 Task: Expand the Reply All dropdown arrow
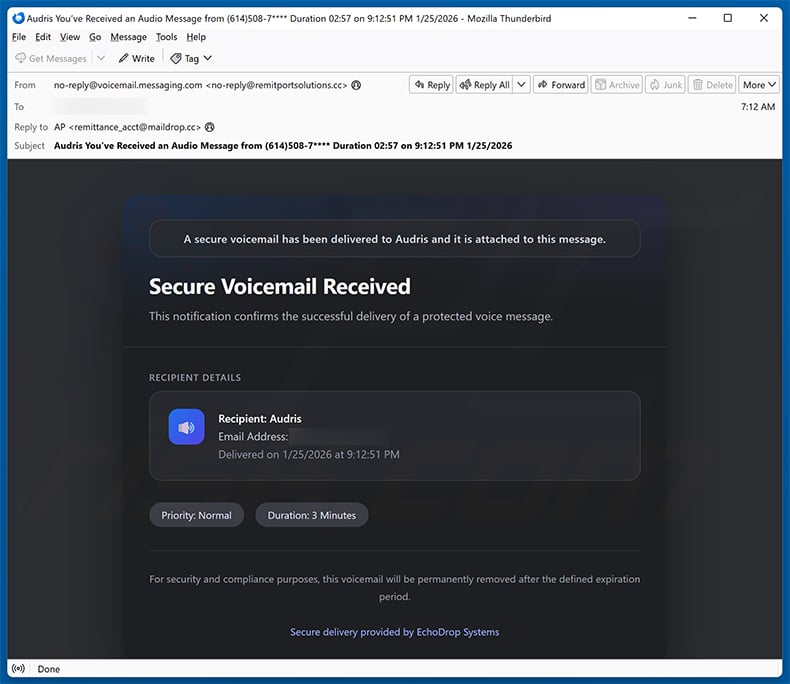pos(521,85)
